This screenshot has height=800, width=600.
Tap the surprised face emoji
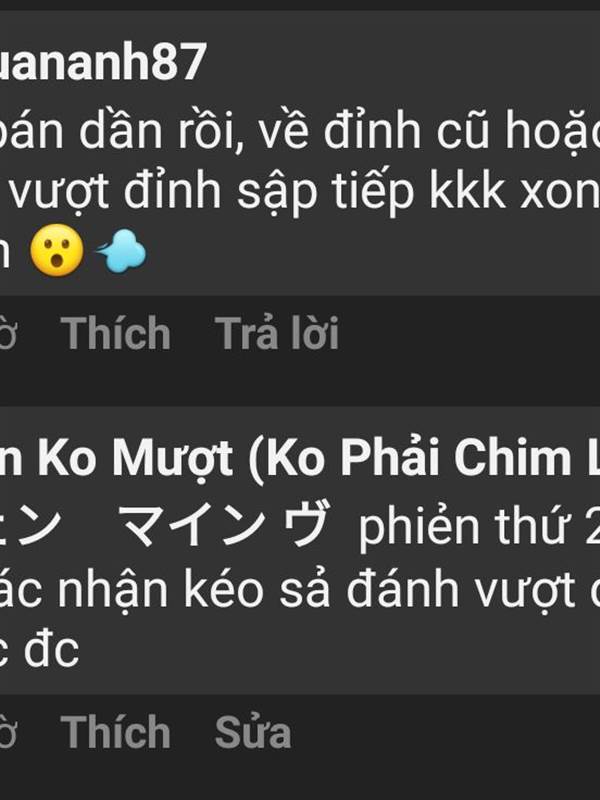[57, 251]
